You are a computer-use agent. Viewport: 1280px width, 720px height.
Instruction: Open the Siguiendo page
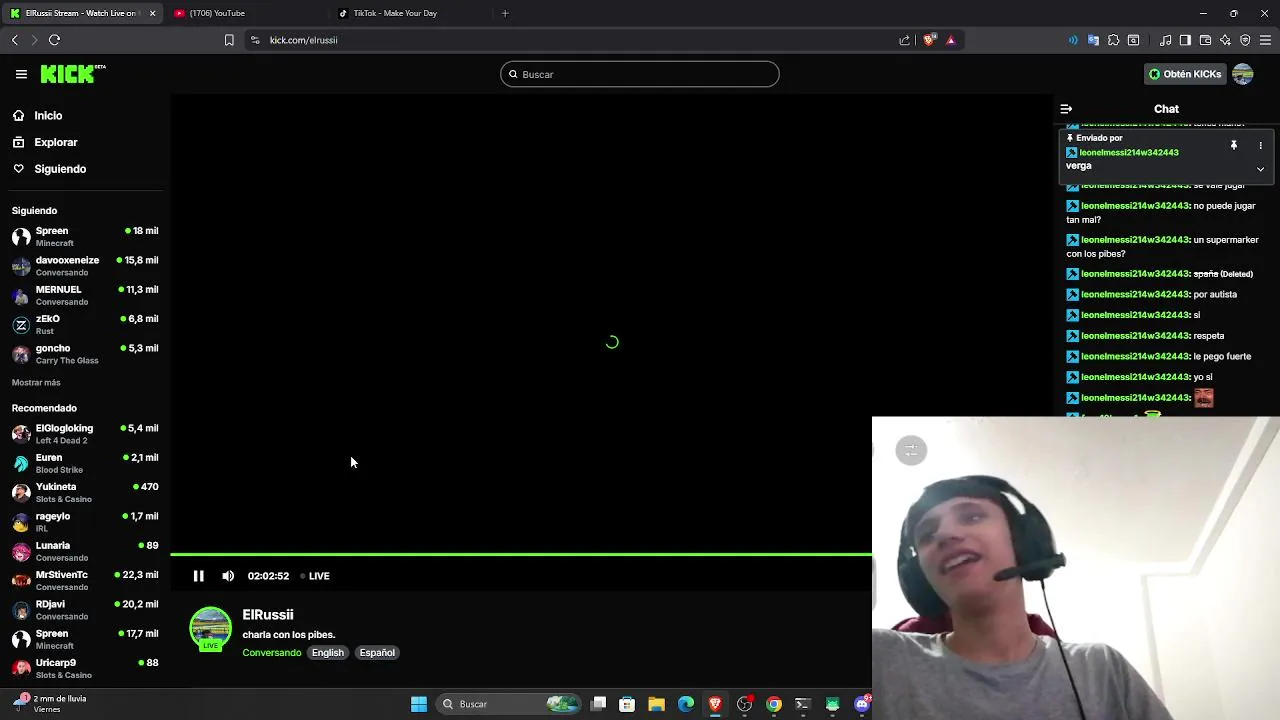tap(49, 169)
